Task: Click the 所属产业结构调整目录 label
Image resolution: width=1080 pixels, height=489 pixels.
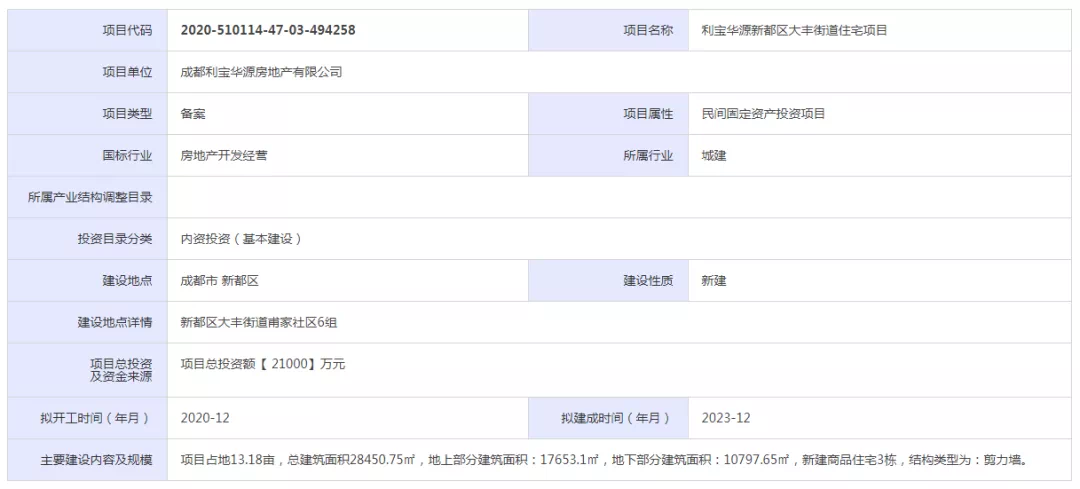Action: click(x=90, y=198)
